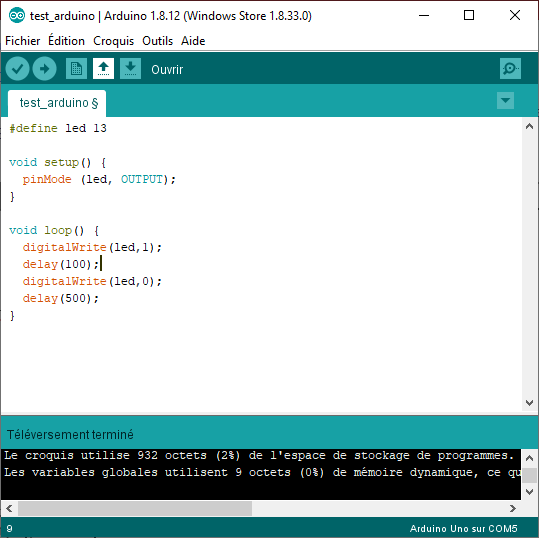Place cursor at end of delay(500); line
539x538 pixels.
99,298
